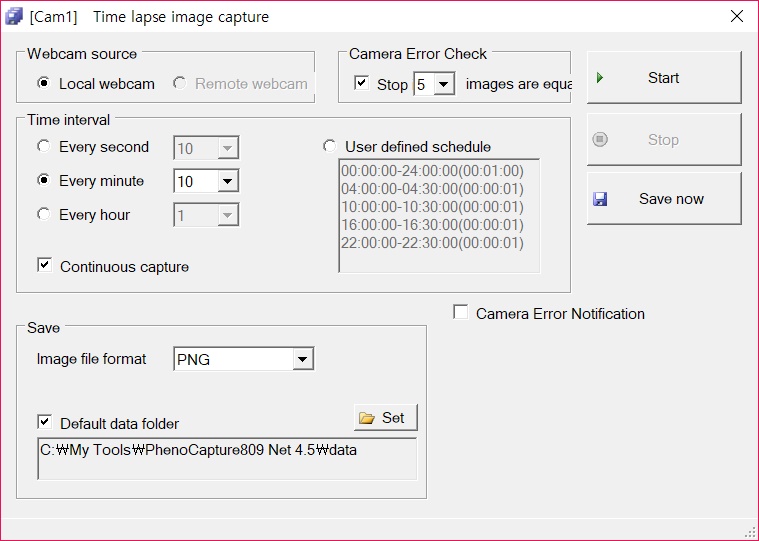
Task: Click the Cam1 window title icon
Action: [x=14, y=17]
